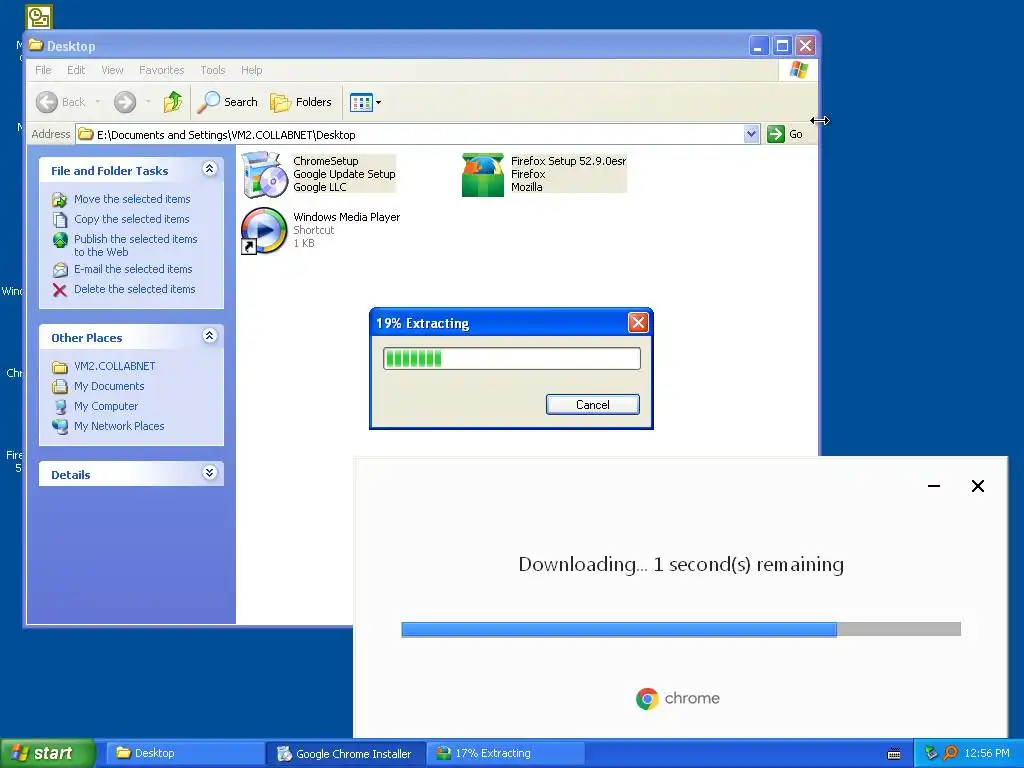Toggle the Folders pane
The image size is (1024, 768).
coord(301,102)
